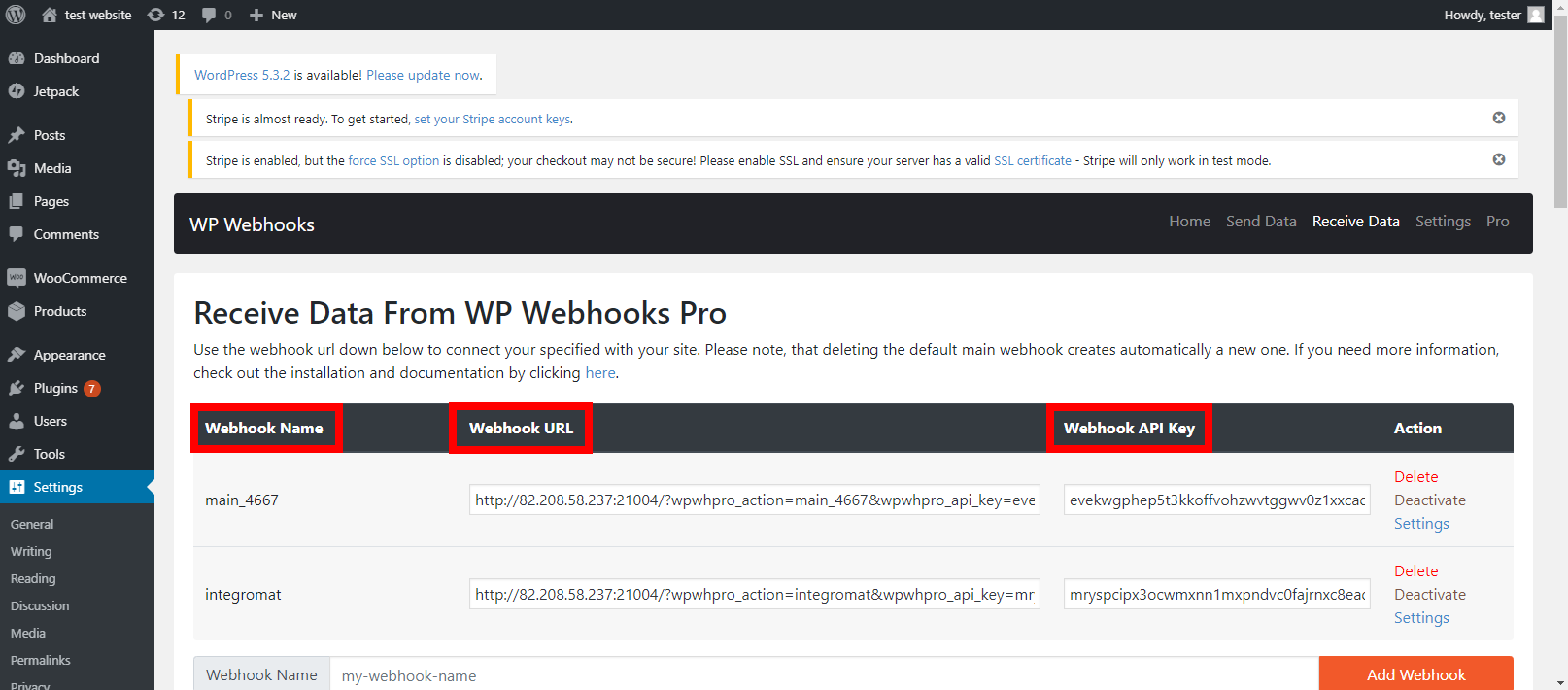Delete the integromat webhook

[1415, 571]
